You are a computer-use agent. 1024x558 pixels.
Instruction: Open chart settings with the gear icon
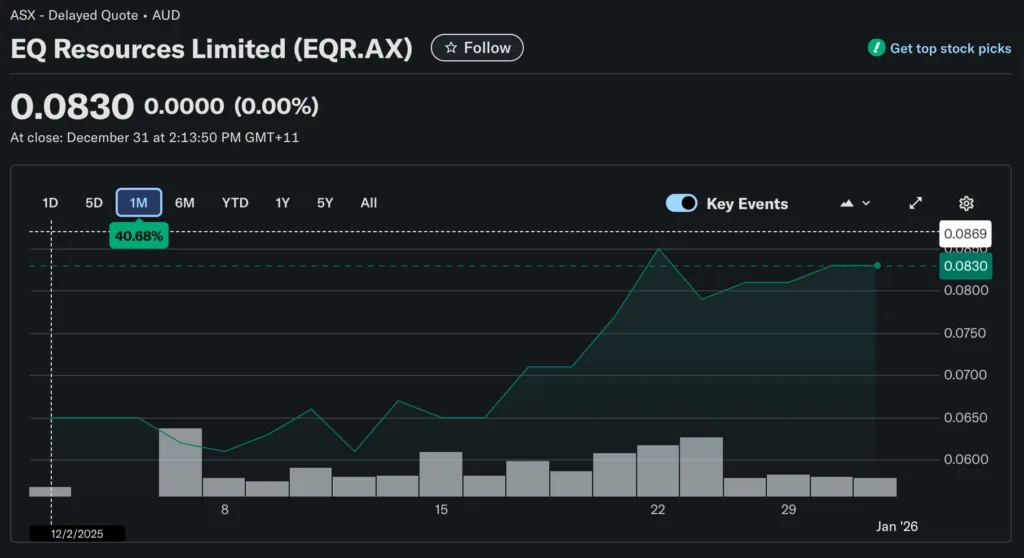pos(966,203)
